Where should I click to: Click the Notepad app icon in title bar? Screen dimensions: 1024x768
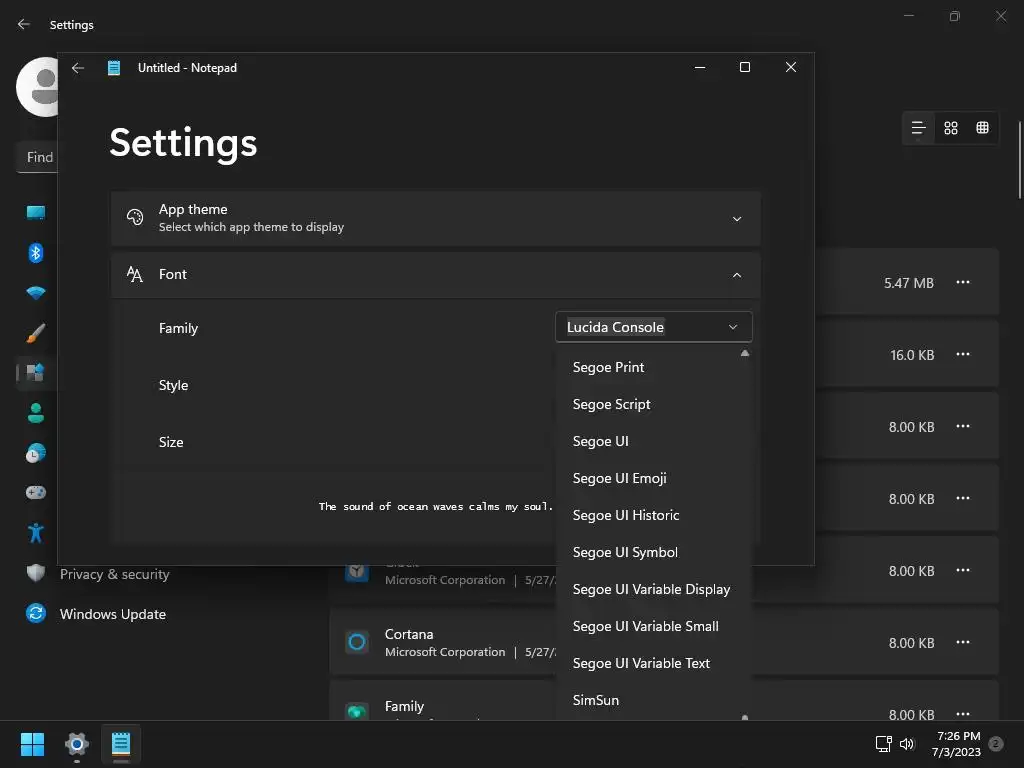(114, 67)
